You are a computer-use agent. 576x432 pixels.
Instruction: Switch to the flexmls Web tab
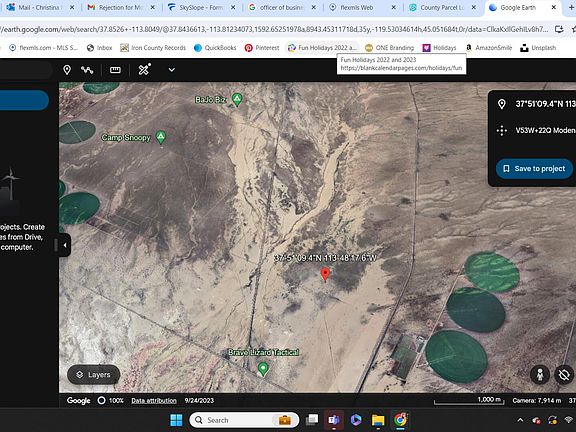point(362,7)
